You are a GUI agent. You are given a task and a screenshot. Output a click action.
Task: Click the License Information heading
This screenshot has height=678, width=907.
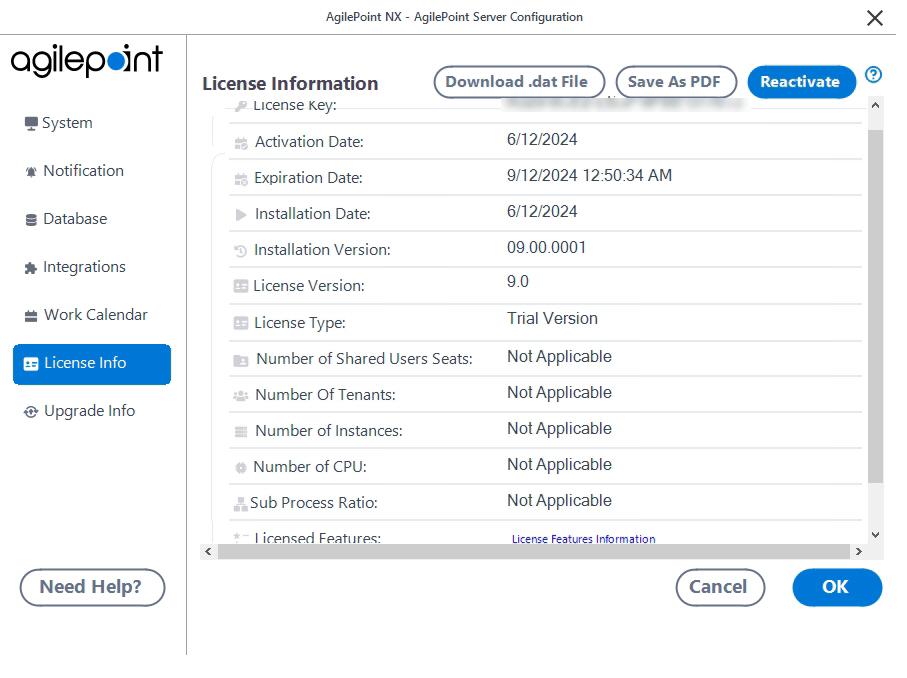(290, 84)
